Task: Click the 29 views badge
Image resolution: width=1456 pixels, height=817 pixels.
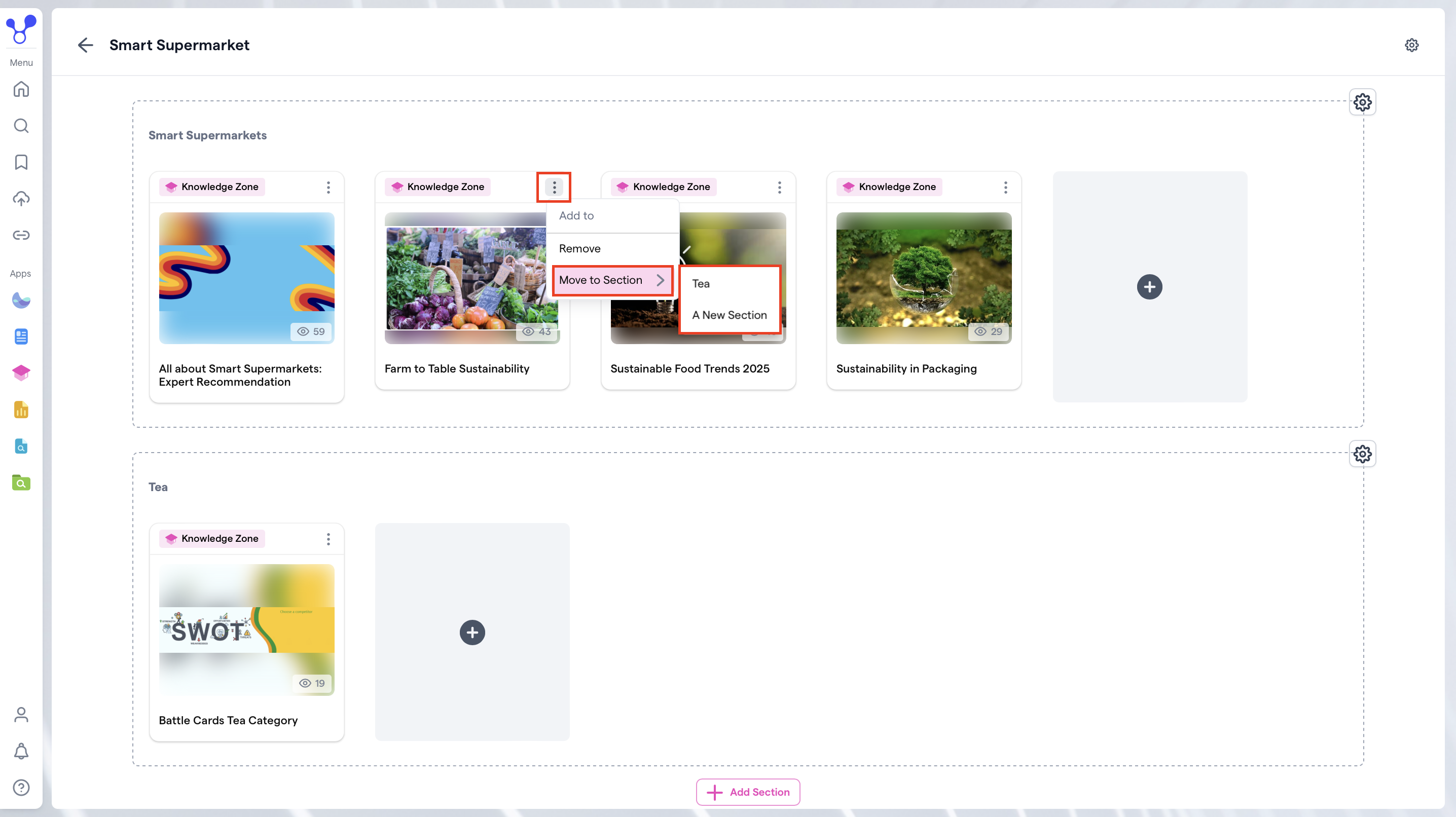Action: (x=989, y=331)
